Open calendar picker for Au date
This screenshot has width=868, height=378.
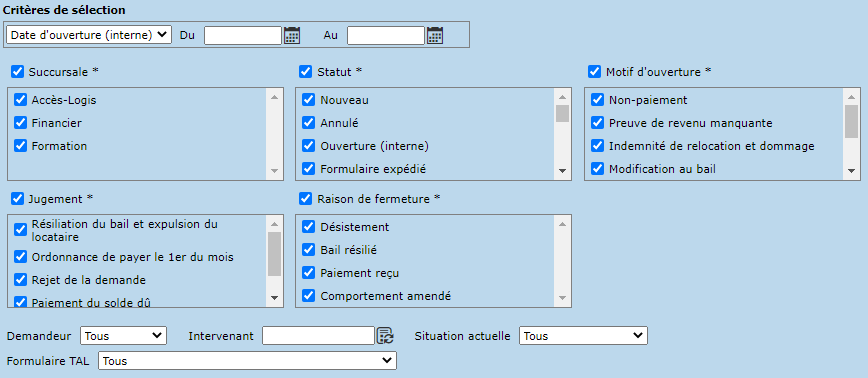(x=435, y=35)
